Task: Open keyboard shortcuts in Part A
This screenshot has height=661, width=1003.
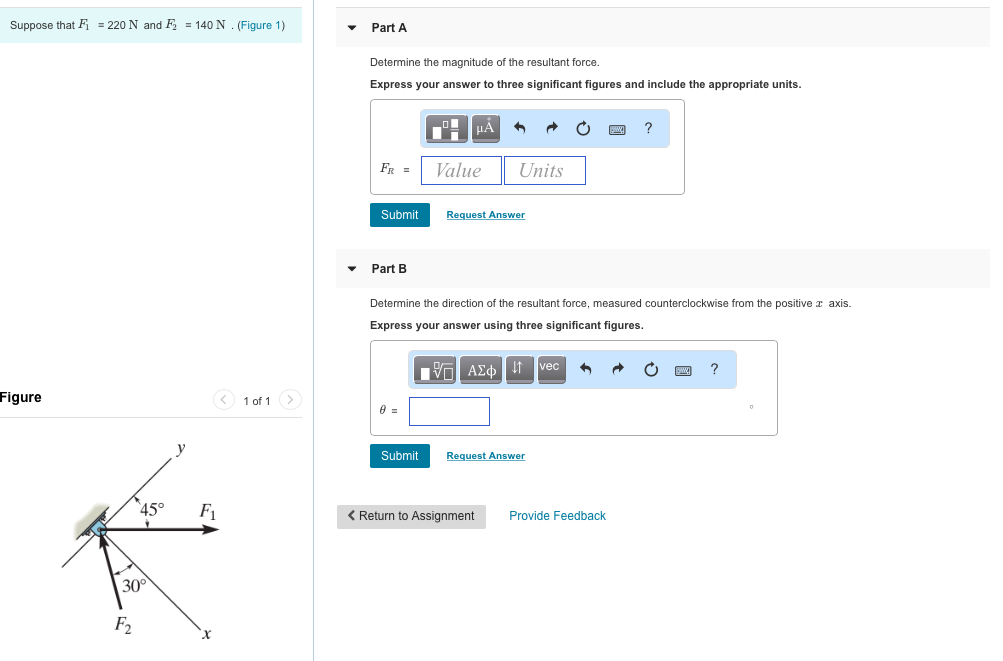Action: pyautogui.click(x=617, y=130)
